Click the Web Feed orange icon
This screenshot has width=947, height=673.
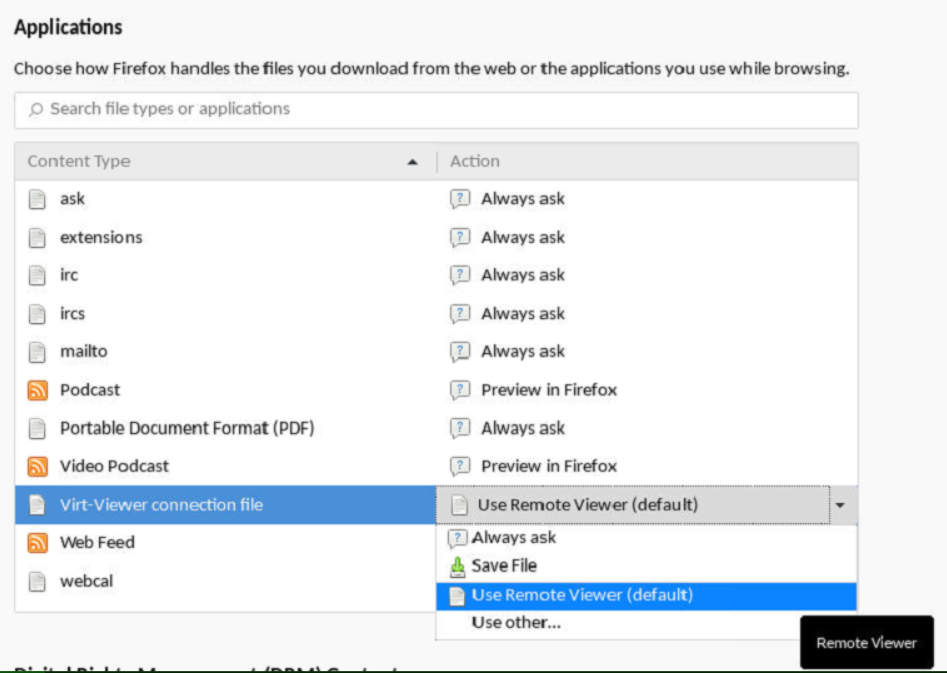tap(38, 543)
